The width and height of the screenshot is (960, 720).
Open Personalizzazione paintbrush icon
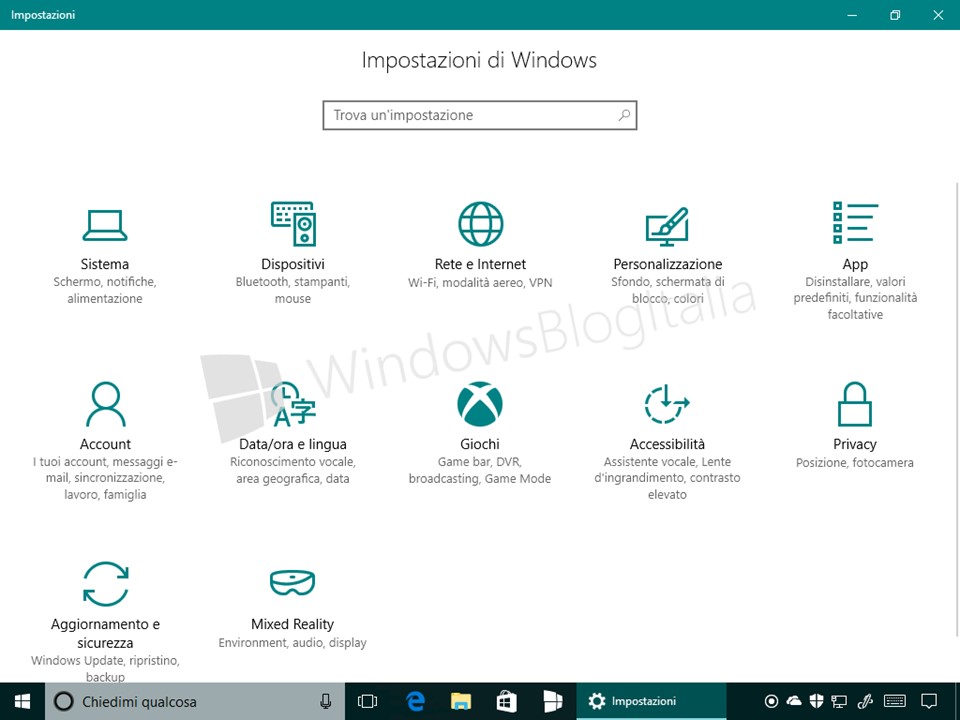667,226
